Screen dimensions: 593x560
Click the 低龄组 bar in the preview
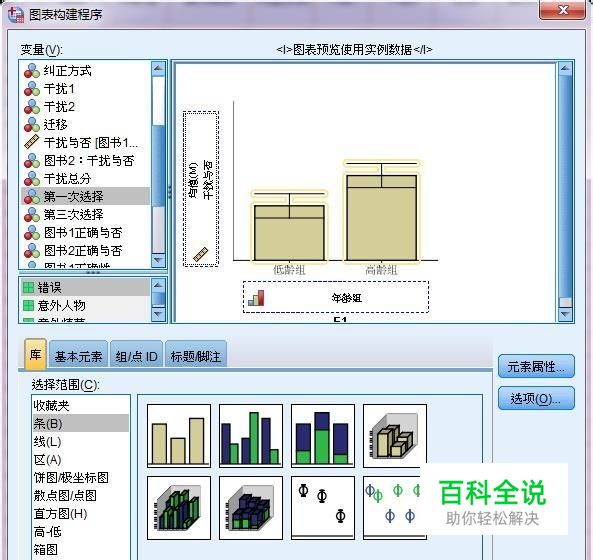(x=289, y=233)
